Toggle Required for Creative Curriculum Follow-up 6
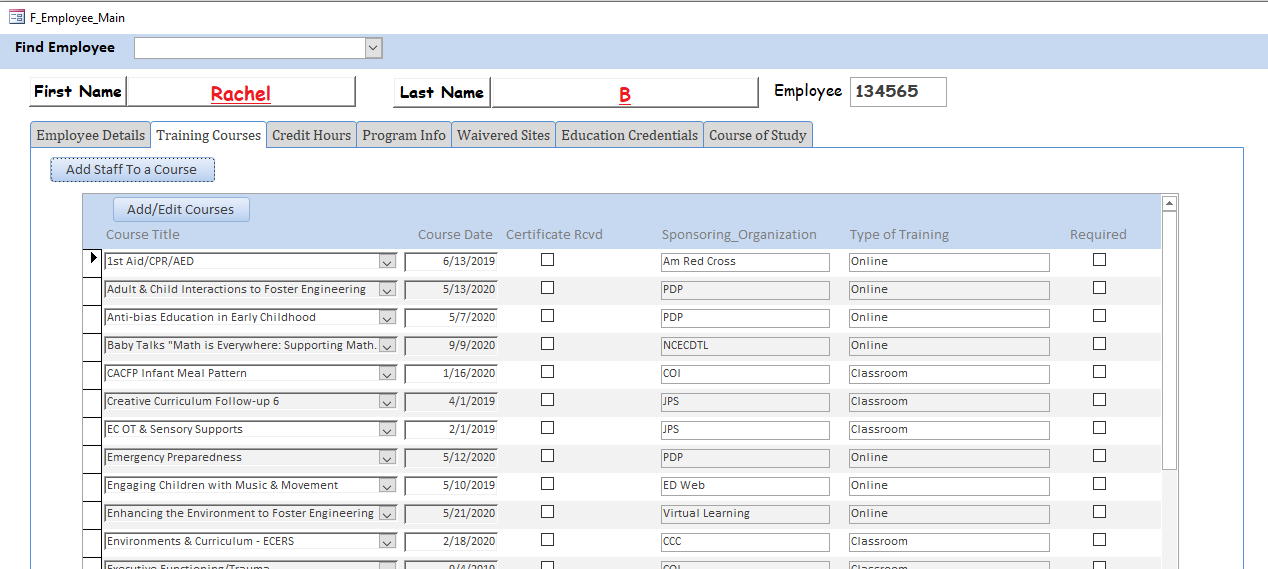The image size is (1268, 569). pos(1099,399)
